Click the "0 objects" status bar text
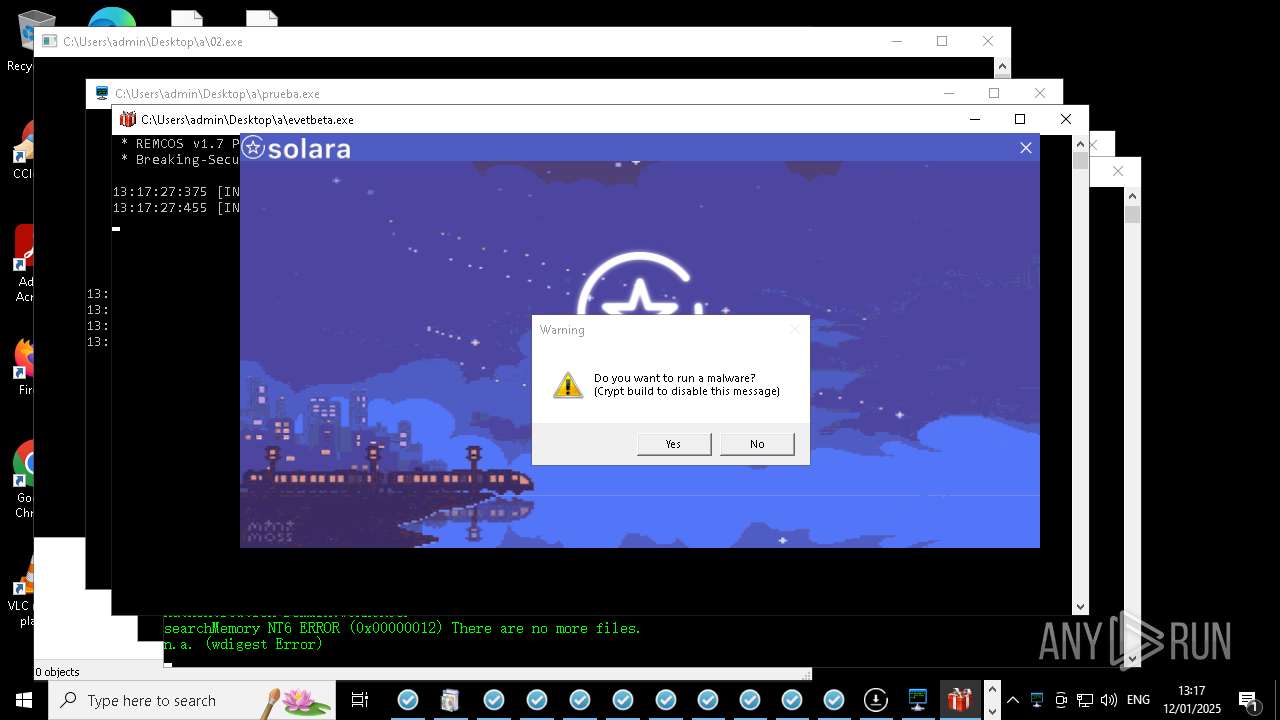Screen dimensions: 1280x720 point(57,672)
